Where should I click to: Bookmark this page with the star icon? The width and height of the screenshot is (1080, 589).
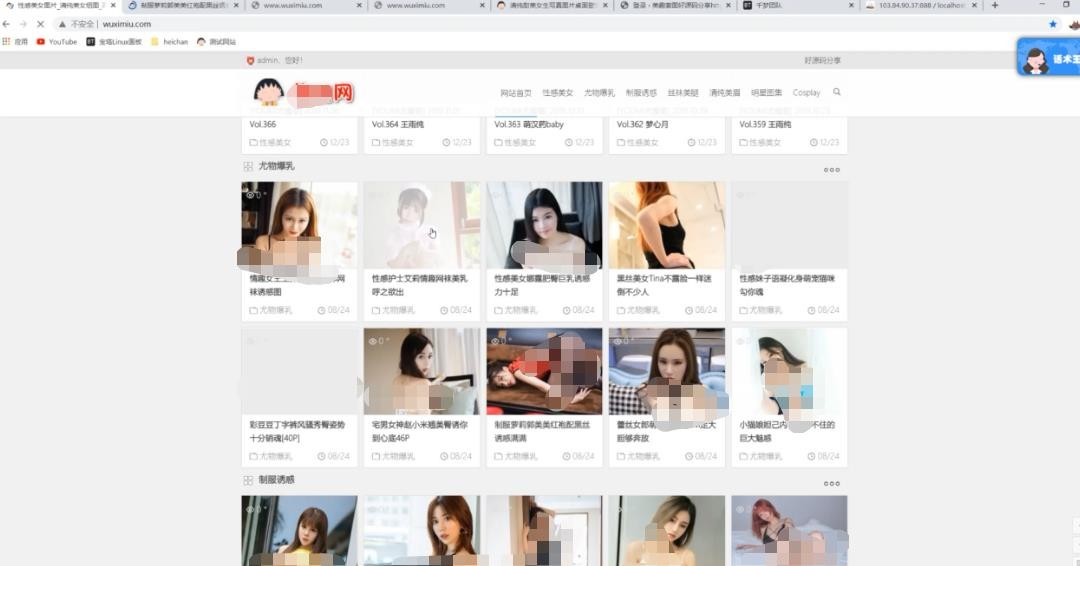click(x=1052, y=24)
